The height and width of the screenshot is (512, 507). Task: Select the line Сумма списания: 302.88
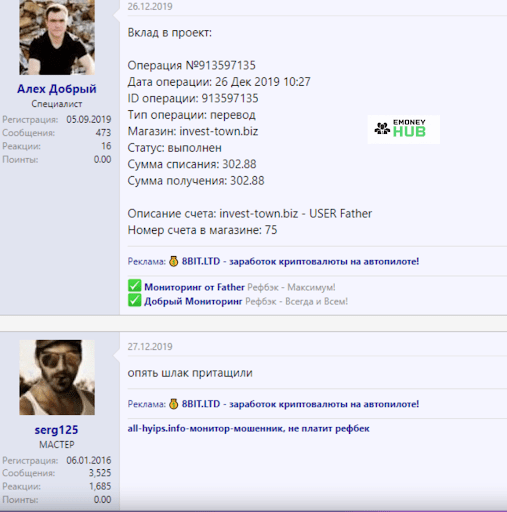[192, 164]
